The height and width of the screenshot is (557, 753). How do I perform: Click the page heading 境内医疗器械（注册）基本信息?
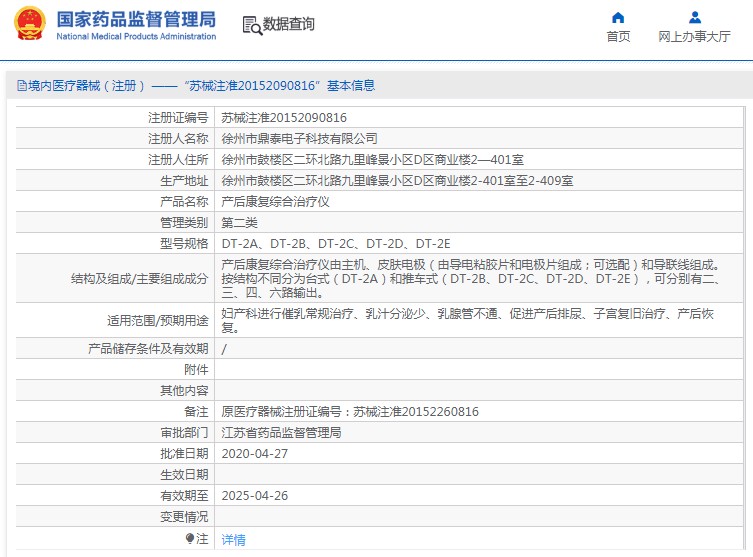pyautogui.click(x=196, y=86)
